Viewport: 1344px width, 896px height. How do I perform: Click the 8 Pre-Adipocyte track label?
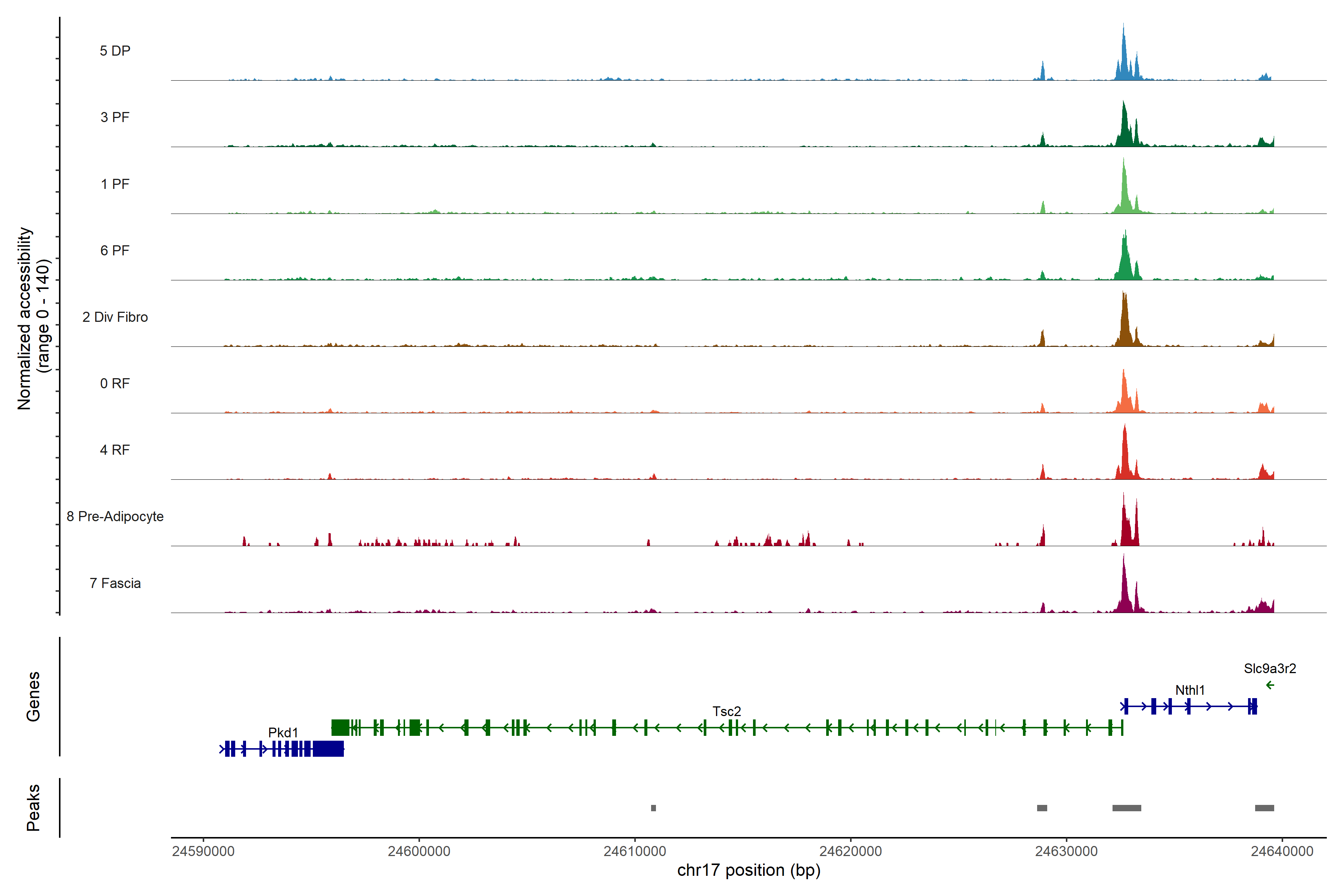click(115, 517)
